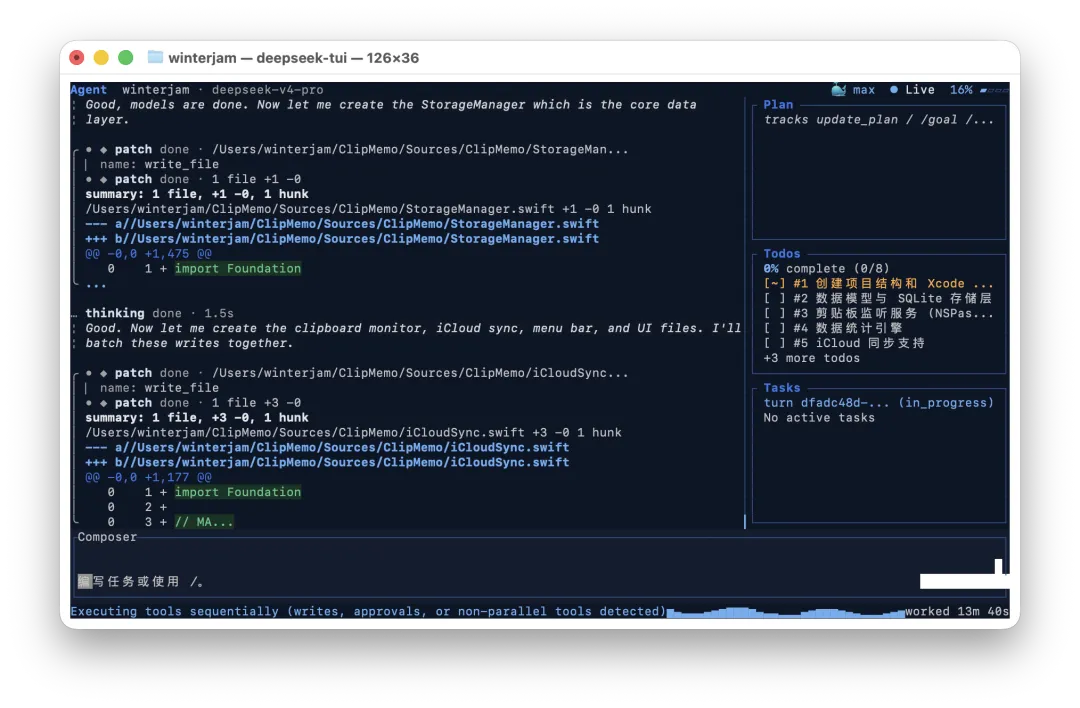
Task: Click the bullet on the '1 file +3 -0' patch
Action: point(89,403)
